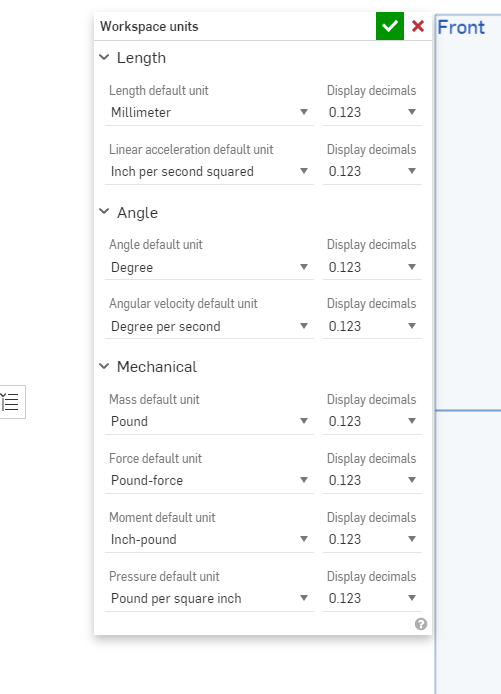Collapse the Mechanical section
Screen dimensions: 501x694
point(104,366)
